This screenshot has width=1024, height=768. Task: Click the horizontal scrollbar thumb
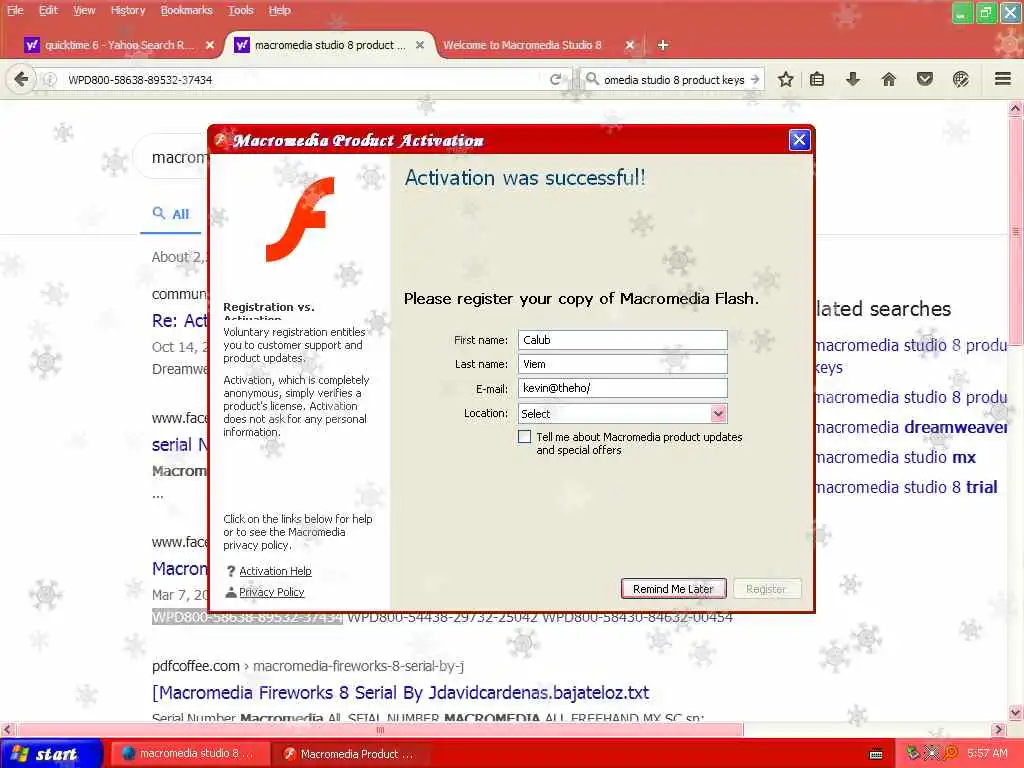(x=380, y=729)
